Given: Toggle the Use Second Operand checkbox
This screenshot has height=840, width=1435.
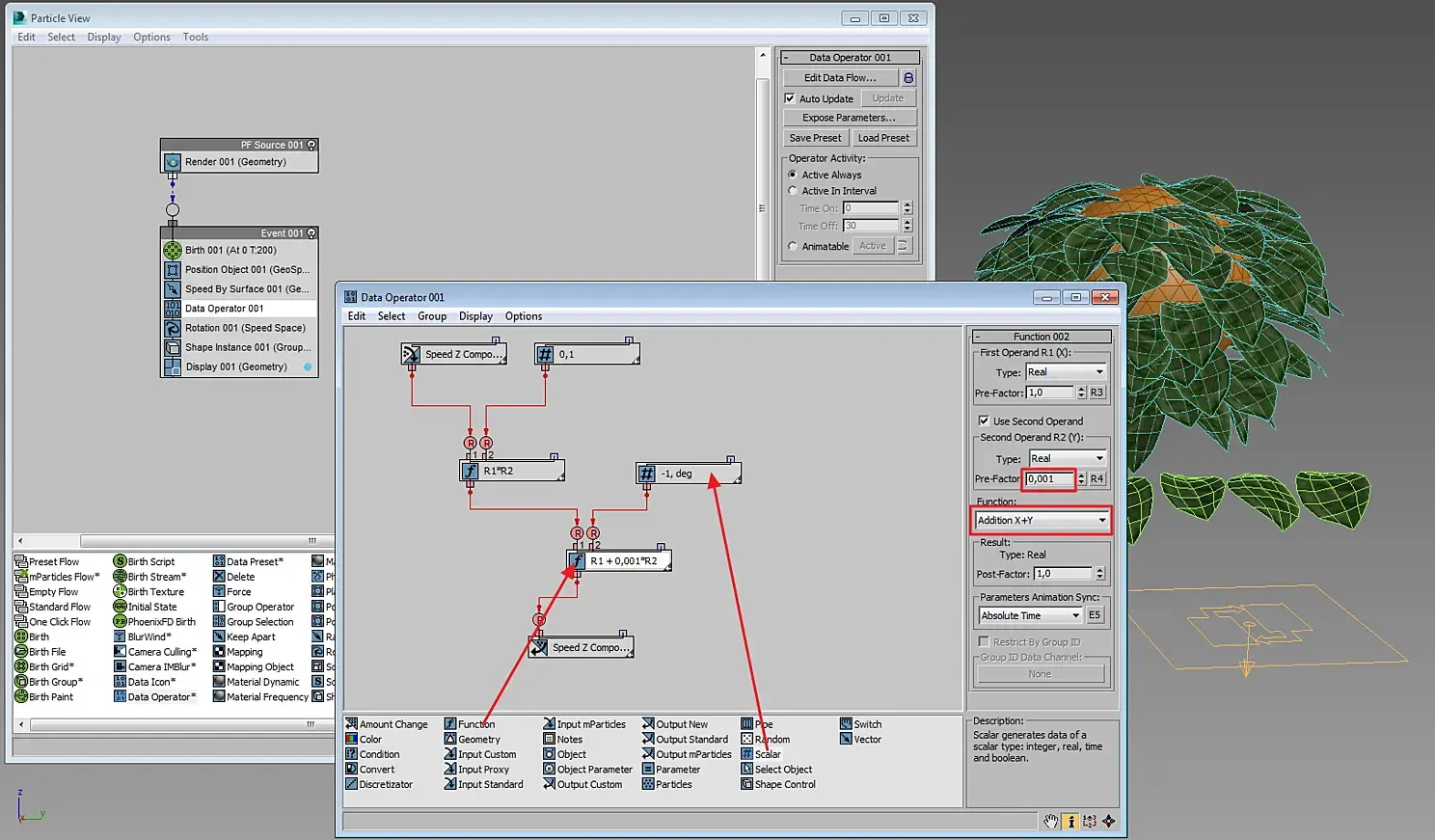Looking at the screenshot, I should point(984,421).
